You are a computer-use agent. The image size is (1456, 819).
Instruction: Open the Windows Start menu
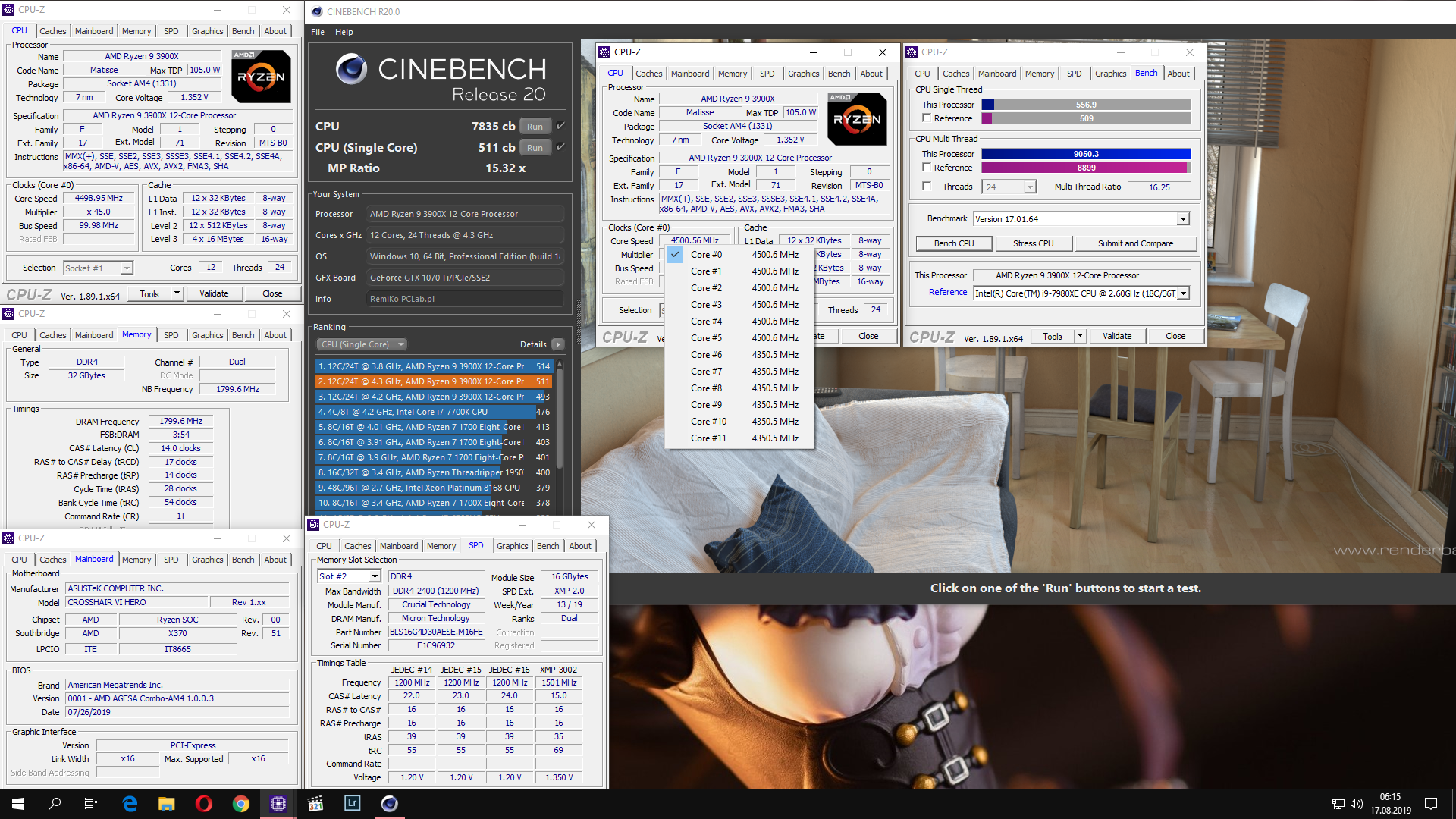pos(18,804)
